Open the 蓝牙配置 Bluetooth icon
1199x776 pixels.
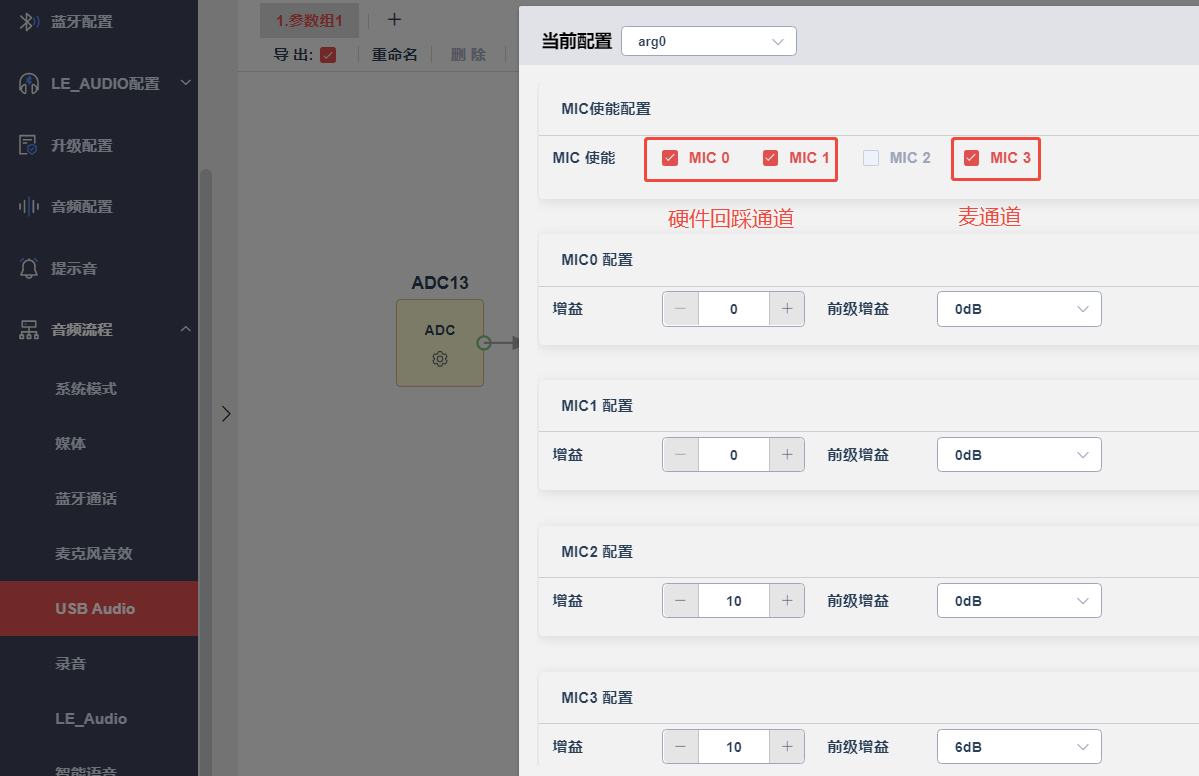(29, 21)
